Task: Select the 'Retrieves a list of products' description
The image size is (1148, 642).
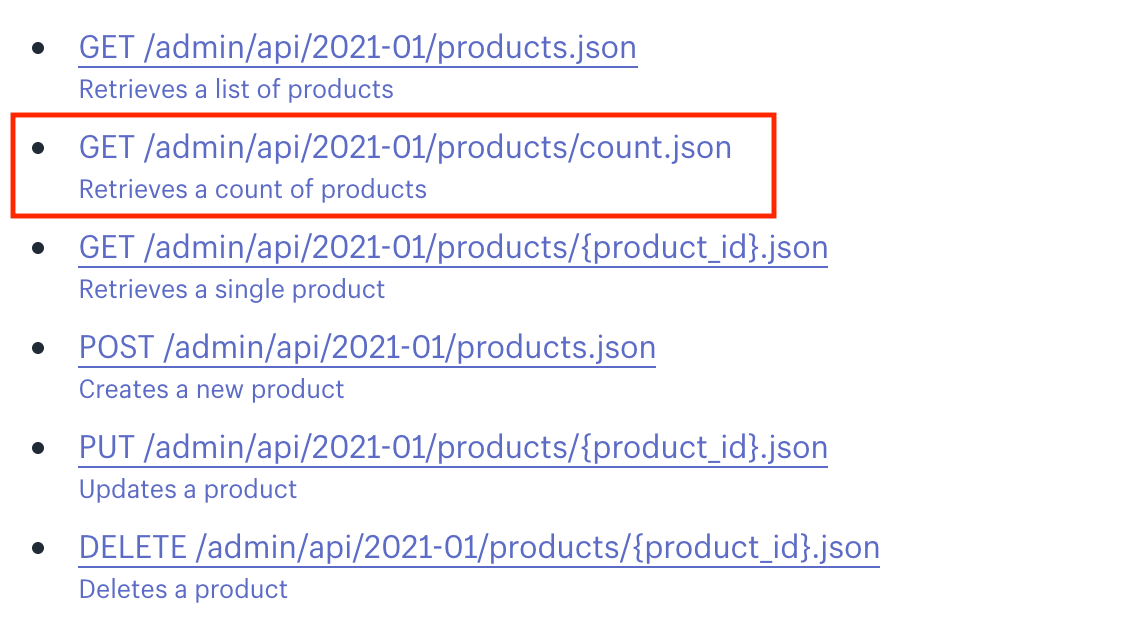Action: point(235,89)
